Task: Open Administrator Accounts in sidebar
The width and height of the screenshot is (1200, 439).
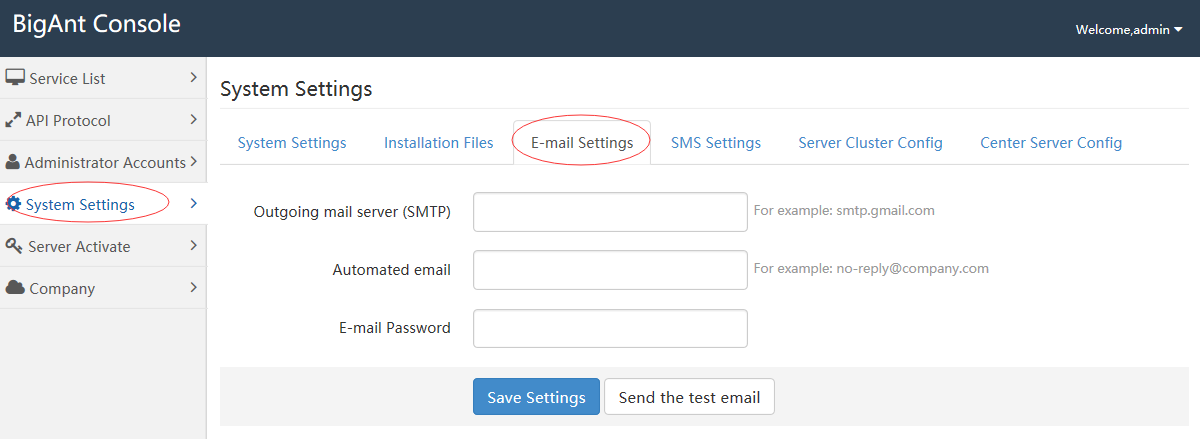Action: (x=103, y=162)
